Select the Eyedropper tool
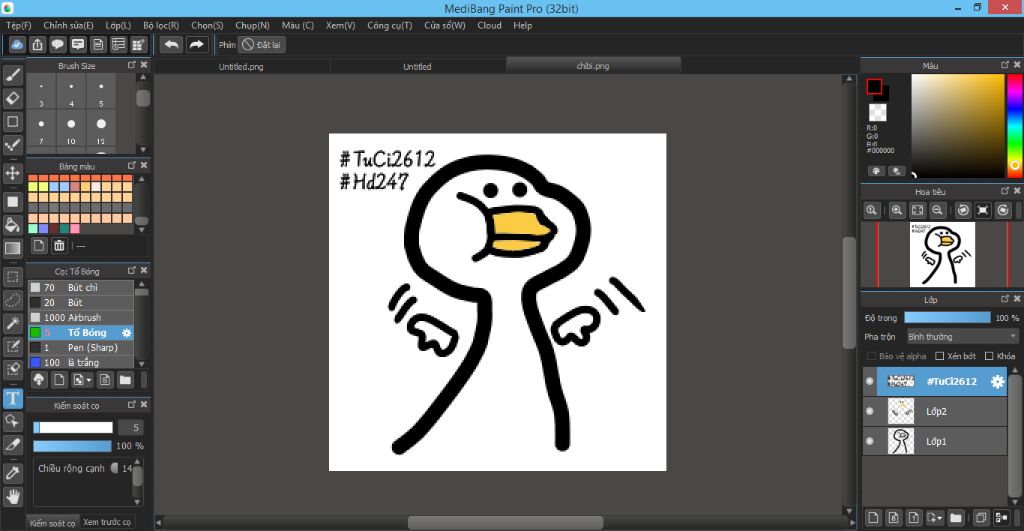 point(12,473)
